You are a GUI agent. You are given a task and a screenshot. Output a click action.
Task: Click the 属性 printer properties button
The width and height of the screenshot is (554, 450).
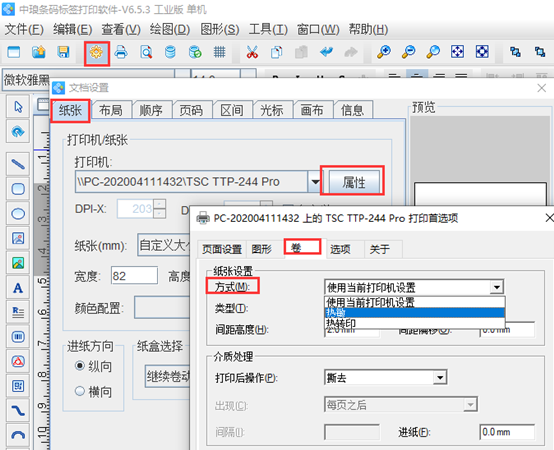point(354,183)
